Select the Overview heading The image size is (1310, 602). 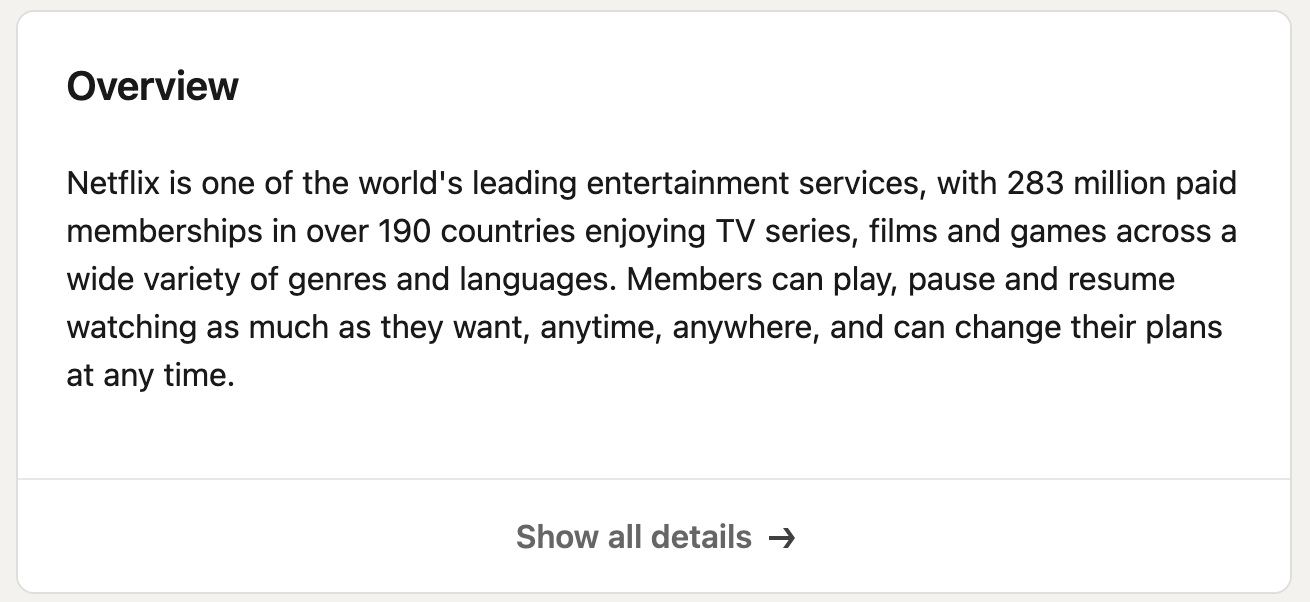(x=153, y=87)
